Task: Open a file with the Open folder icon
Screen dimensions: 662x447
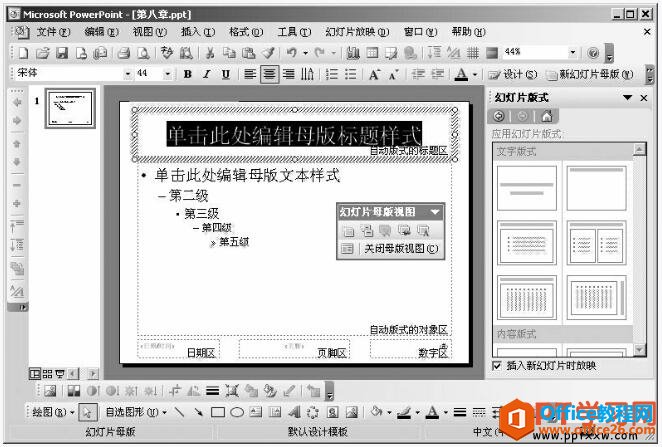Action: coord(43,53)
